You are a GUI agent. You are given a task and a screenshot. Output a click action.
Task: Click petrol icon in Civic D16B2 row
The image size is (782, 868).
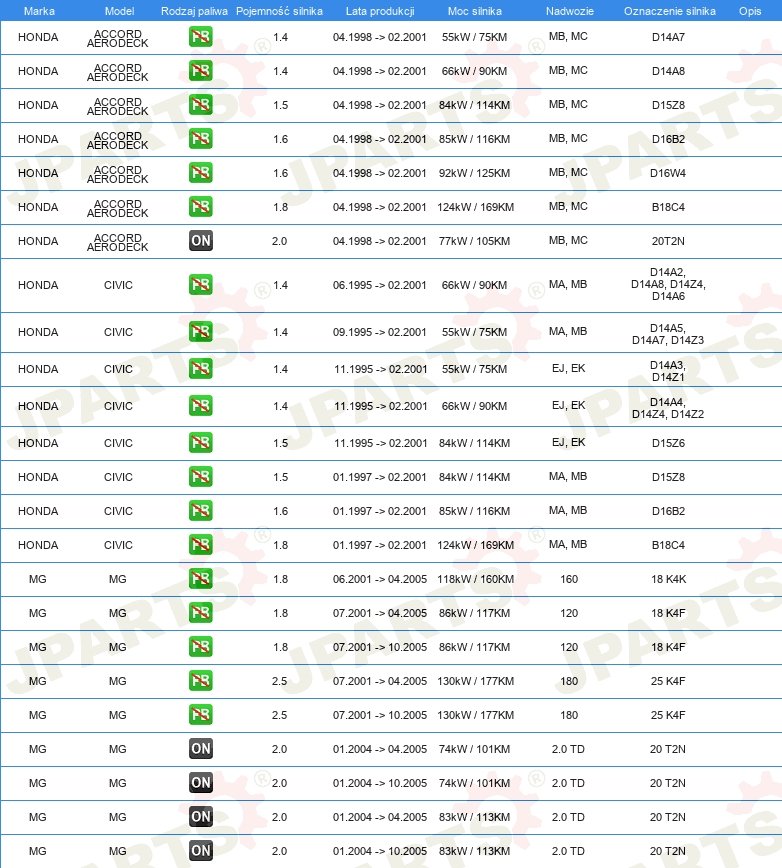point(200,511)
